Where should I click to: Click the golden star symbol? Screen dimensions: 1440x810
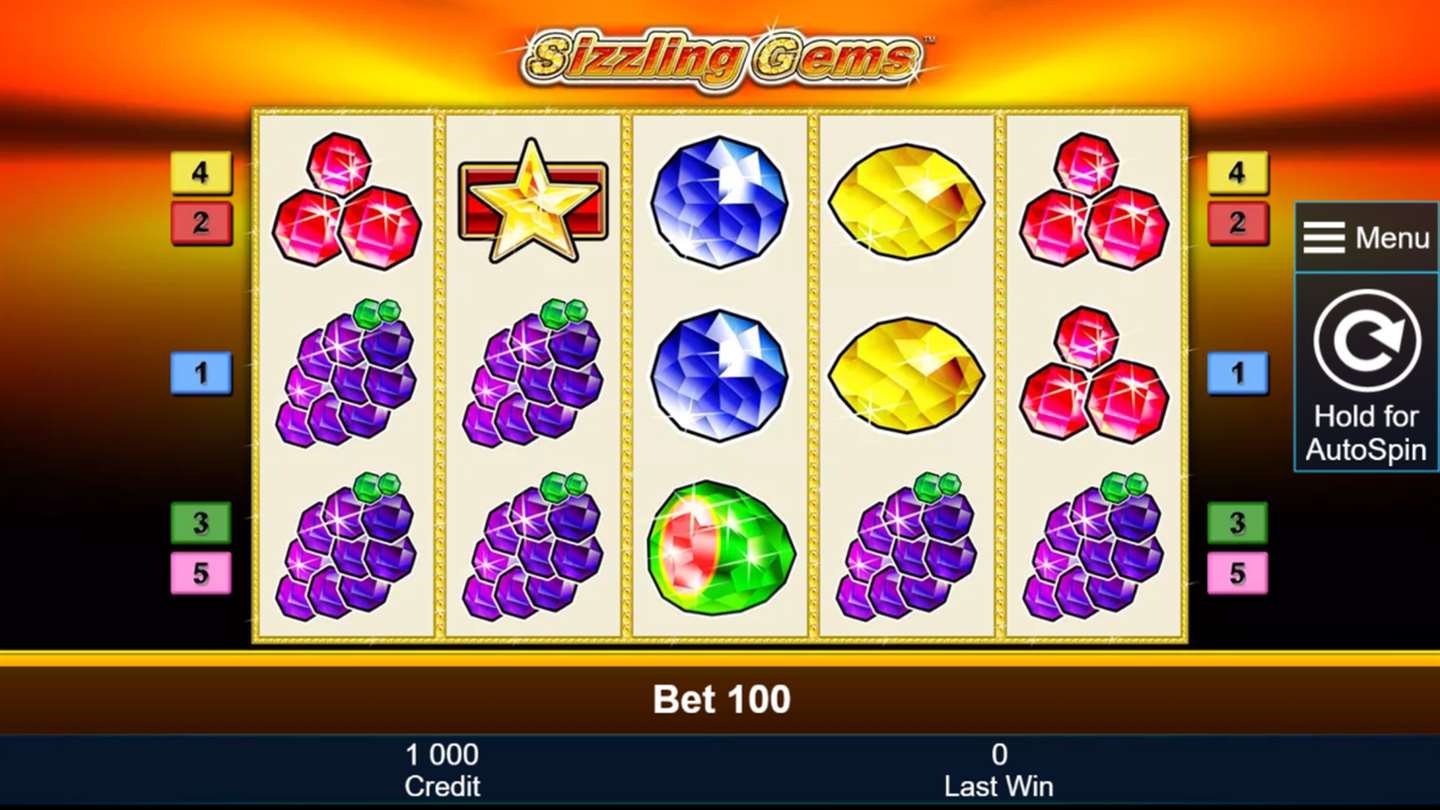[533, 201]
